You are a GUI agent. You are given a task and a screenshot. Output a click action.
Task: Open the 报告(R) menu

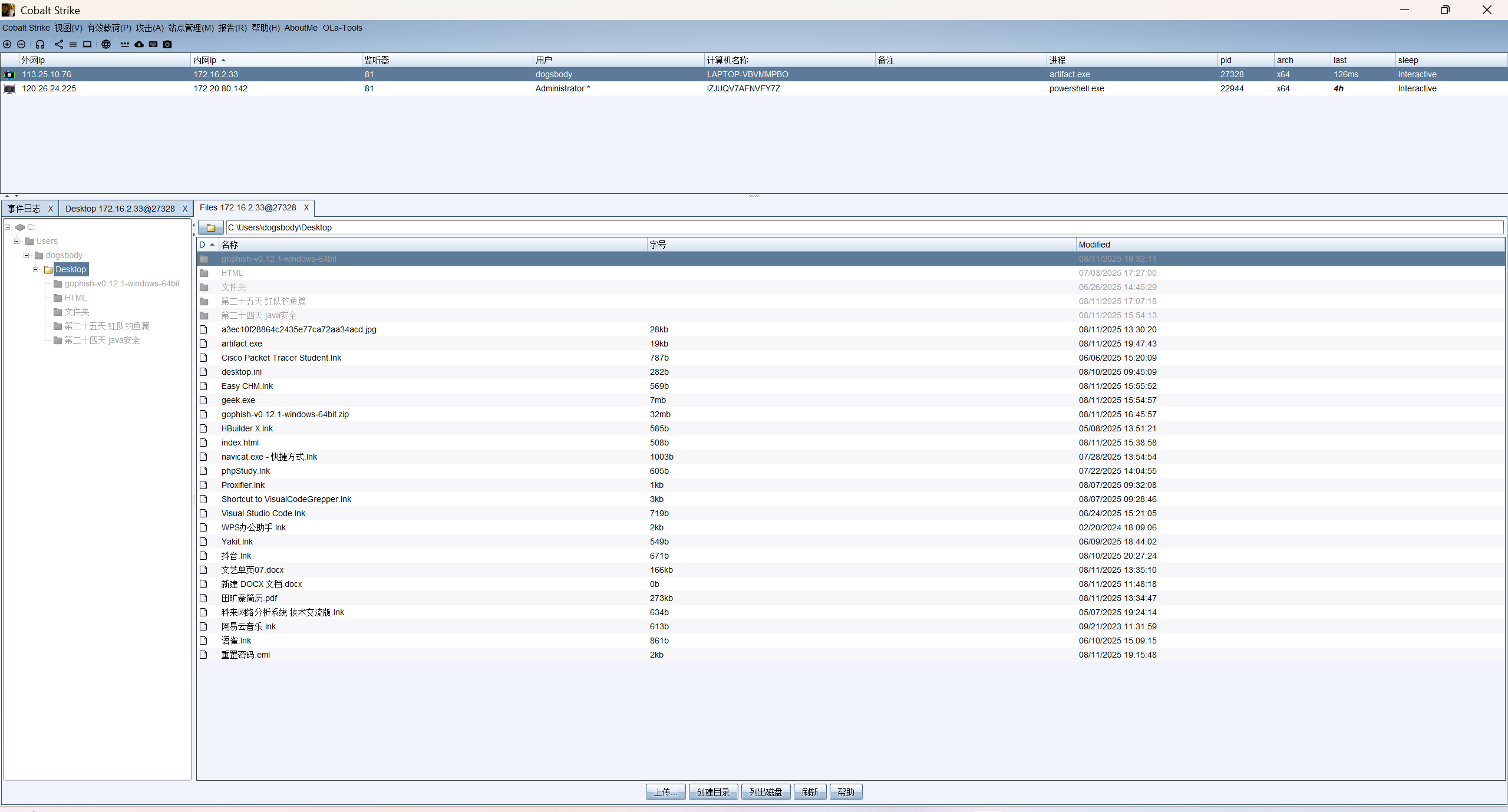click(232, 28)
